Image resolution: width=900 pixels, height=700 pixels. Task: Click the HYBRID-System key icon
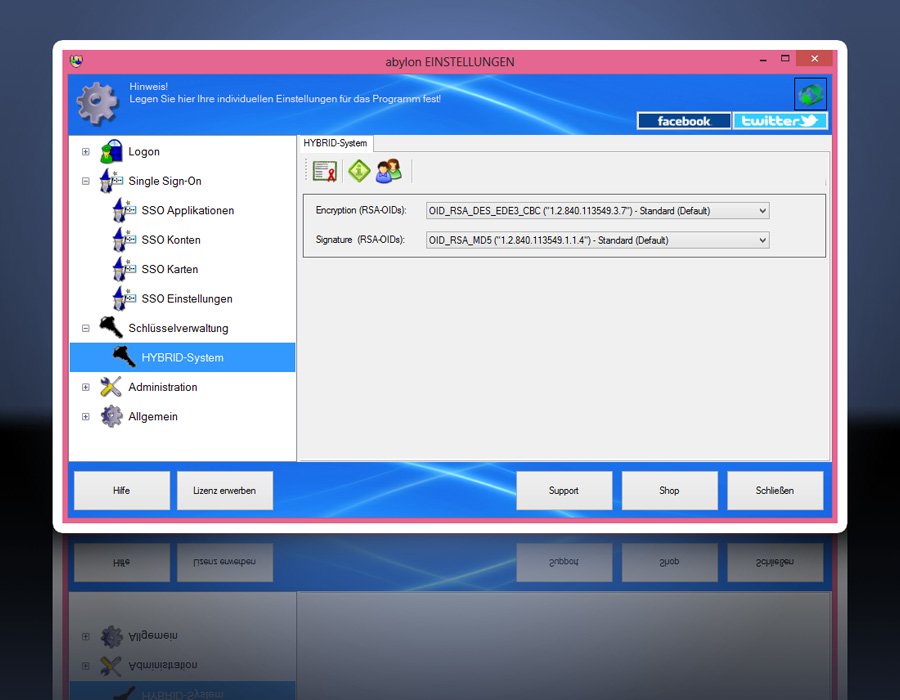[124, 357]
